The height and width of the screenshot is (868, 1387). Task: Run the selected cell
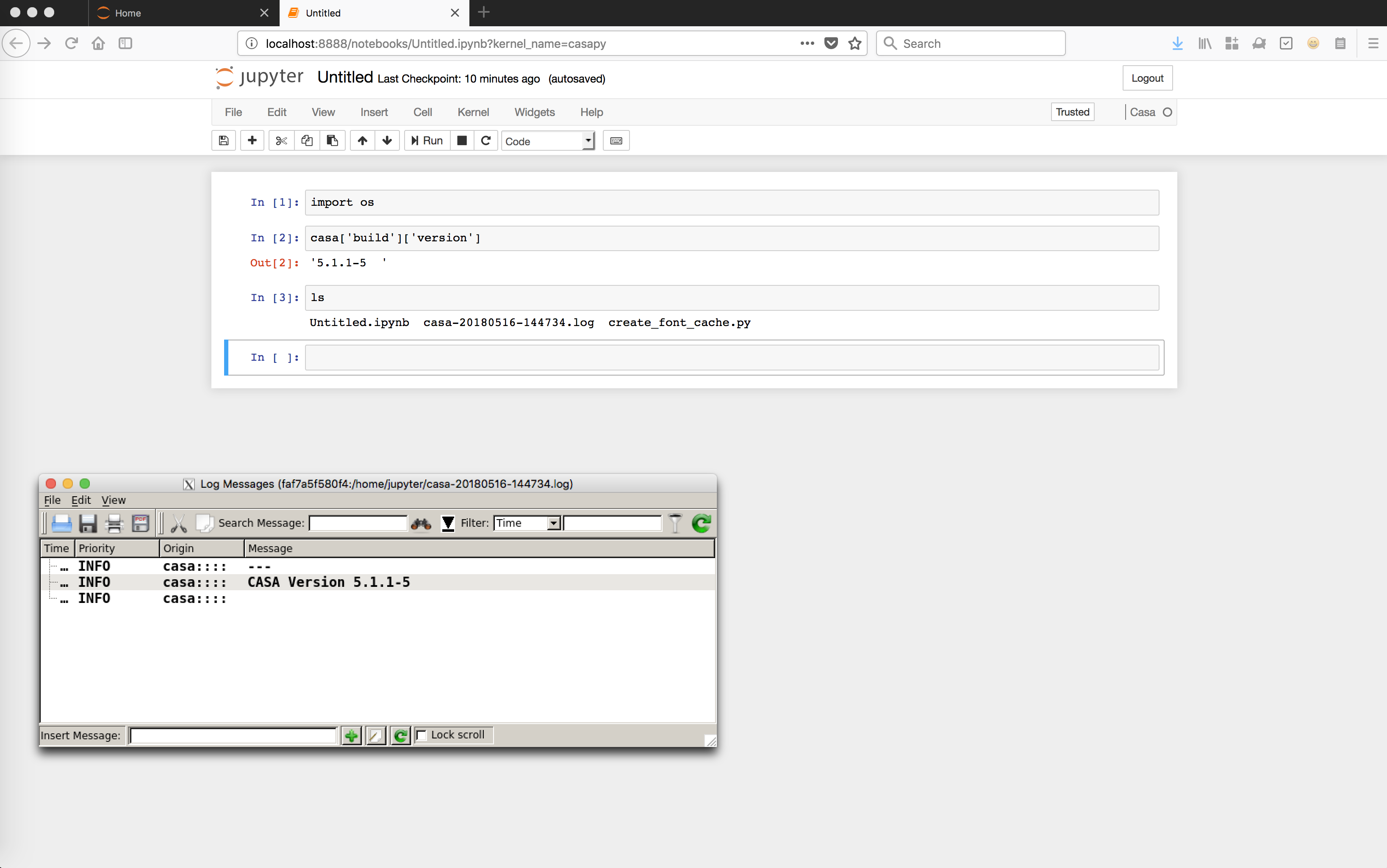[426, 140]
